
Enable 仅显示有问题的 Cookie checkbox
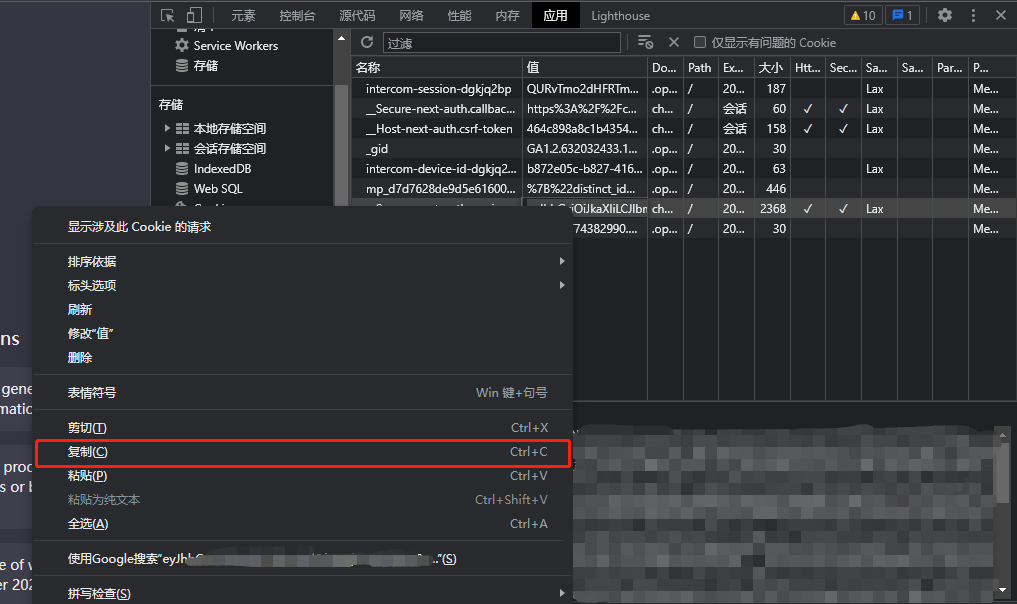click(700, 42)
